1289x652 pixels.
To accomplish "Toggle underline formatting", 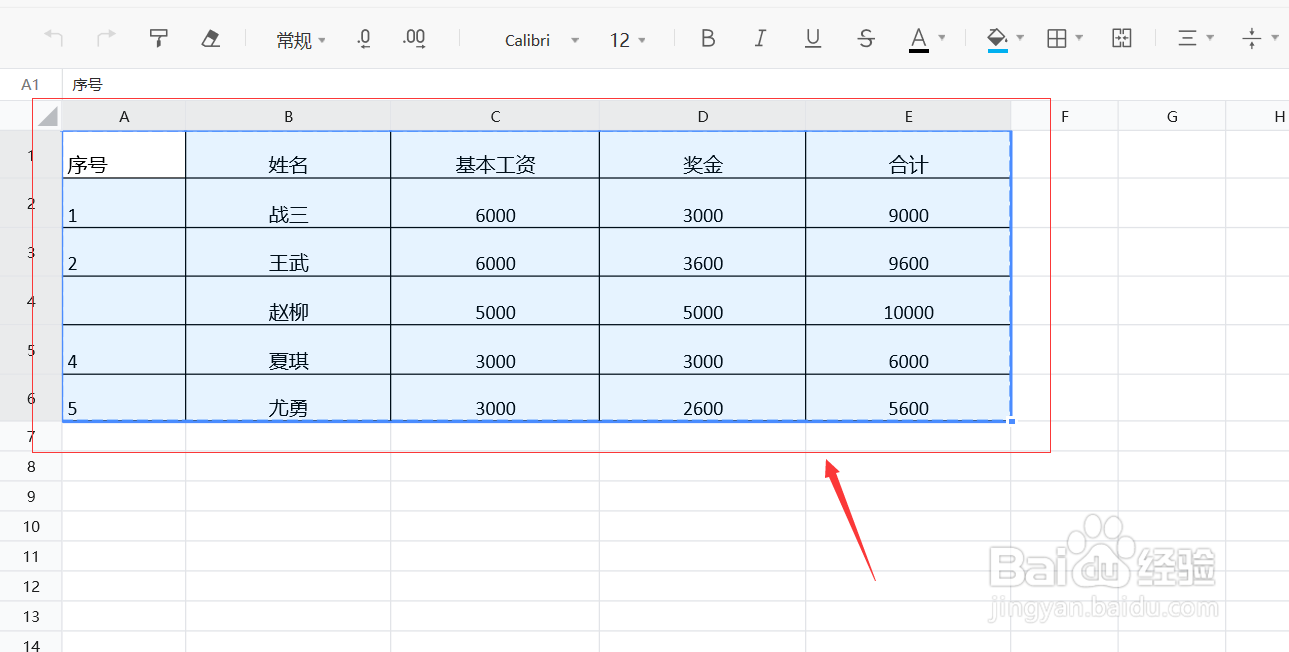I will coord(813,38).
